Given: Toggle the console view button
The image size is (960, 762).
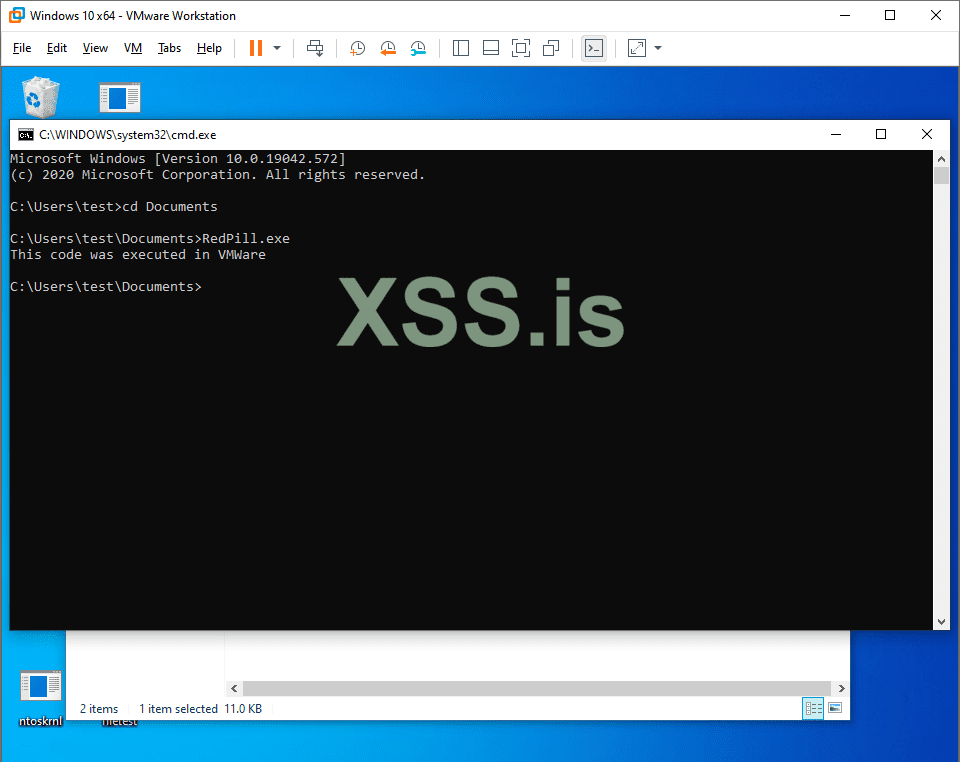Looking at the screenshot, I should [594, 48].
